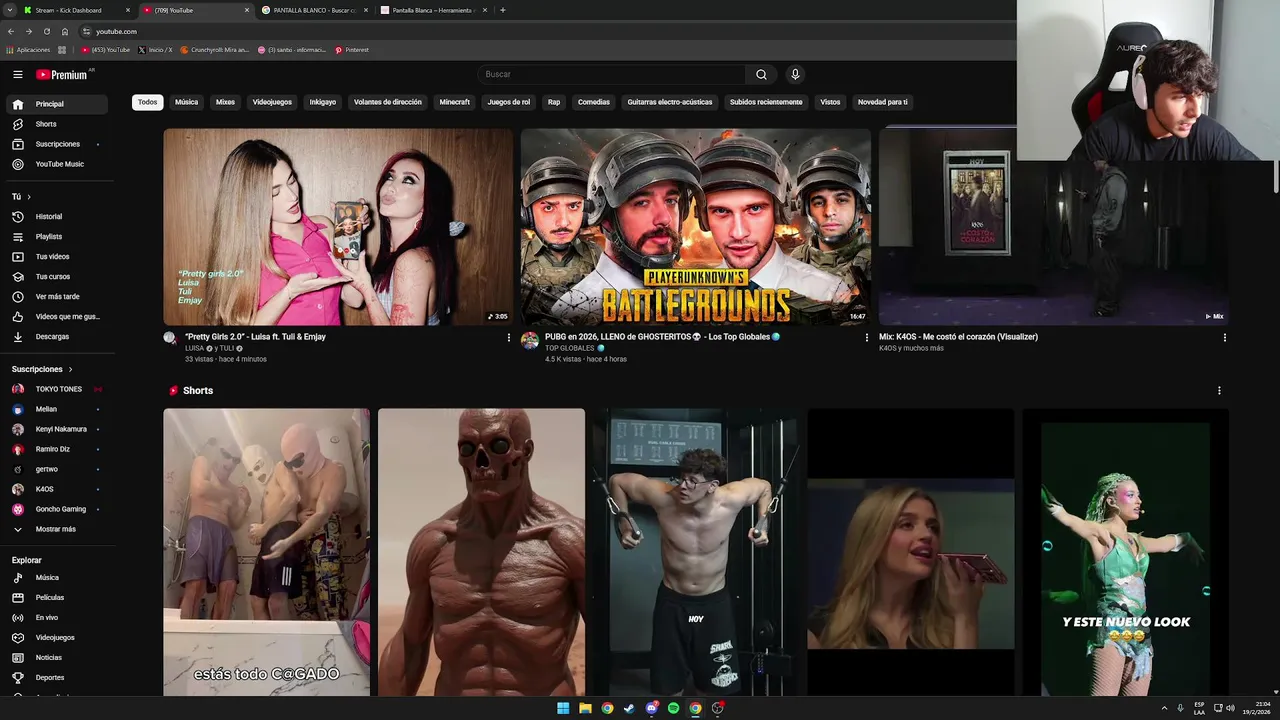This screenshot has height=720, width=1280.
Task: Open Pinterest bookmark
Action: tap(352, 49)
